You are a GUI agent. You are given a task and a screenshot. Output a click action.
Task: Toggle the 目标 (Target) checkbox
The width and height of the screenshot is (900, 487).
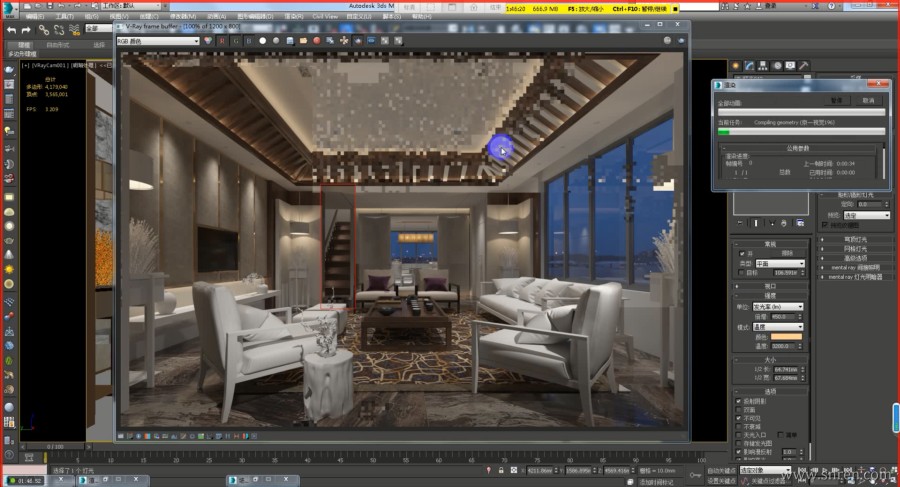[x=742, y=273]
